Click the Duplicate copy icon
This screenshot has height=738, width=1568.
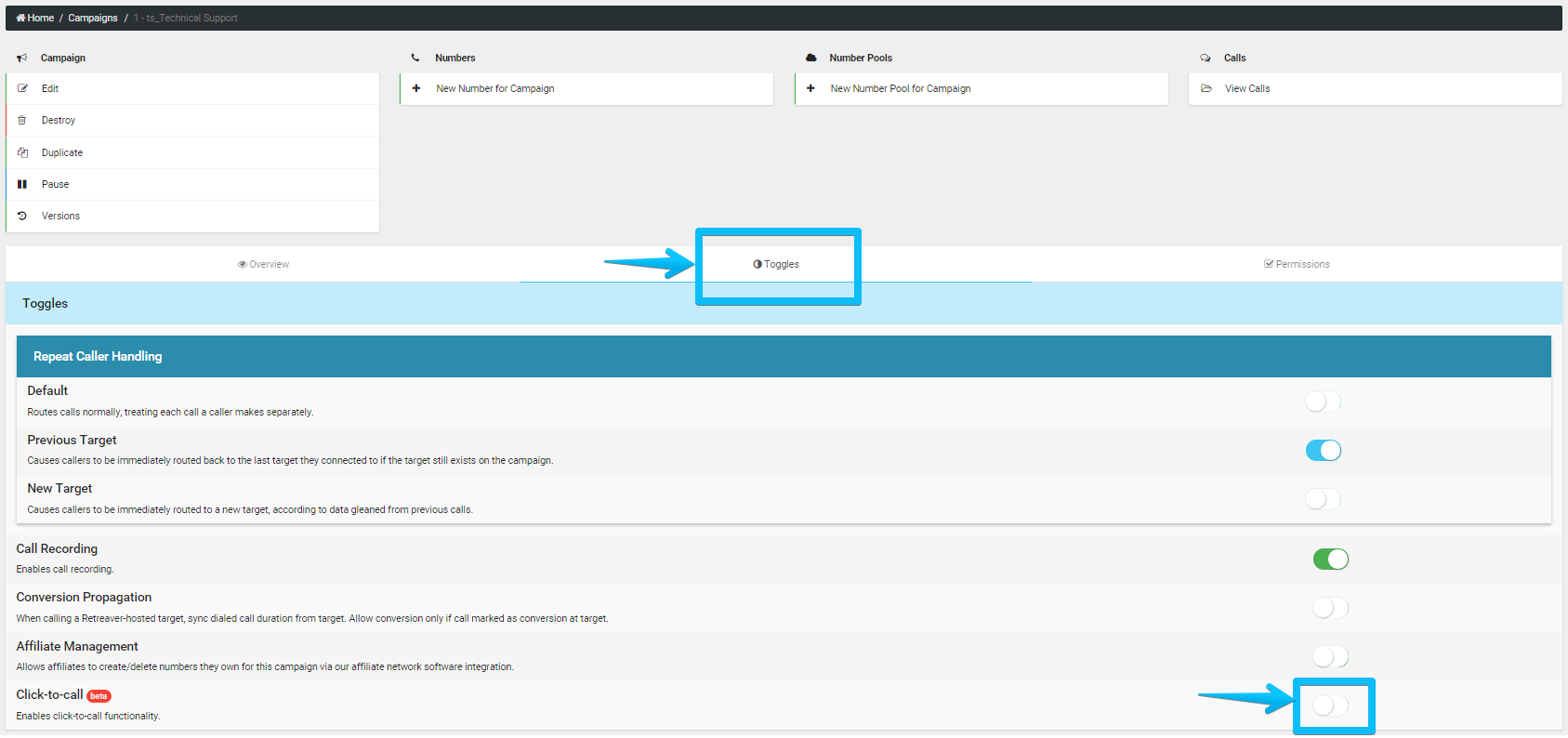tap(22, 152)
